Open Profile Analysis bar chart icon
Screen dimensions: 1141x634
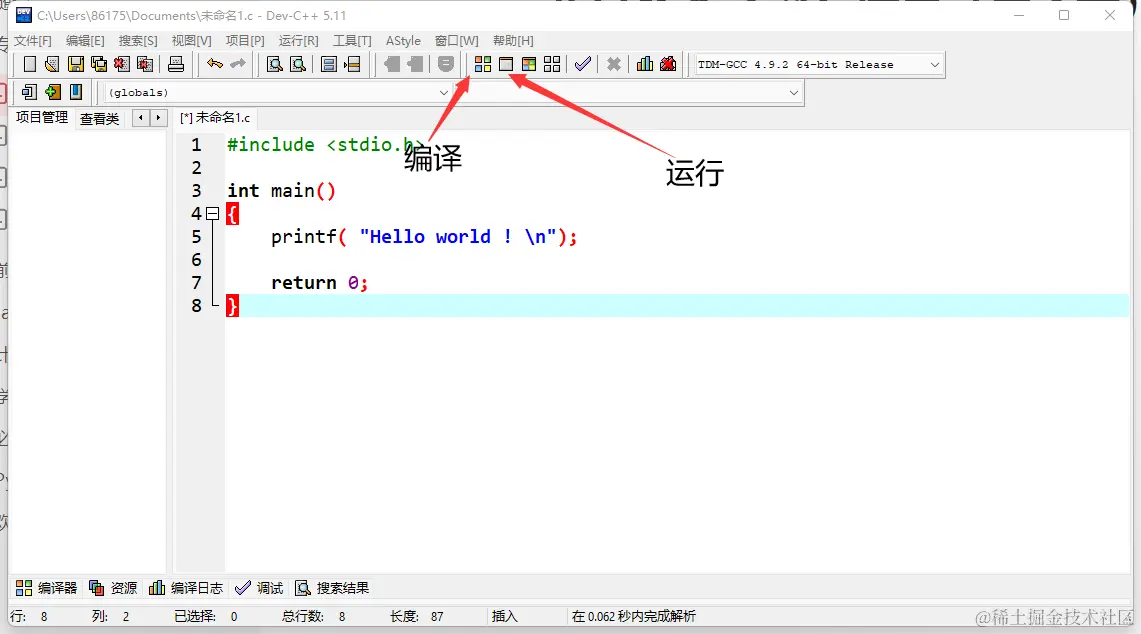click(645, 64)
